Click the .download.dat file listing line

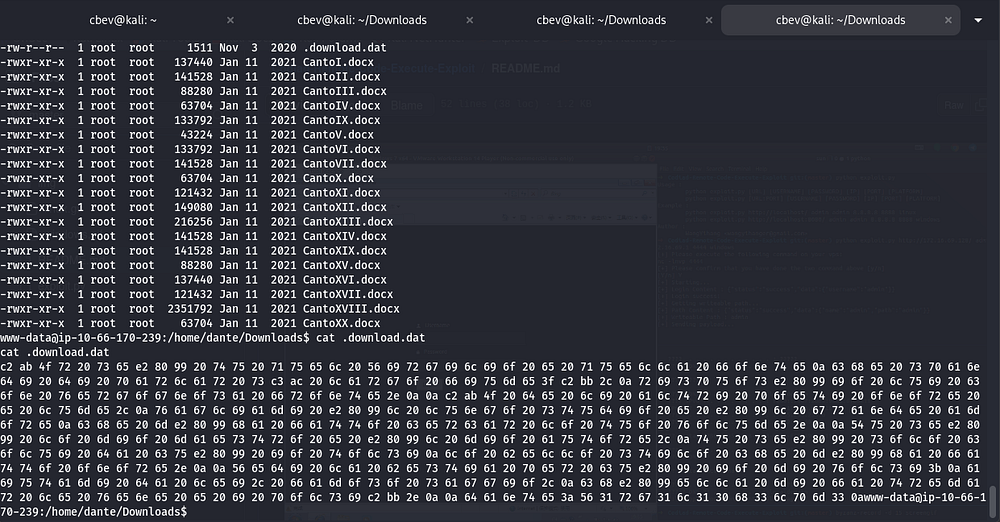pos(343,47)
